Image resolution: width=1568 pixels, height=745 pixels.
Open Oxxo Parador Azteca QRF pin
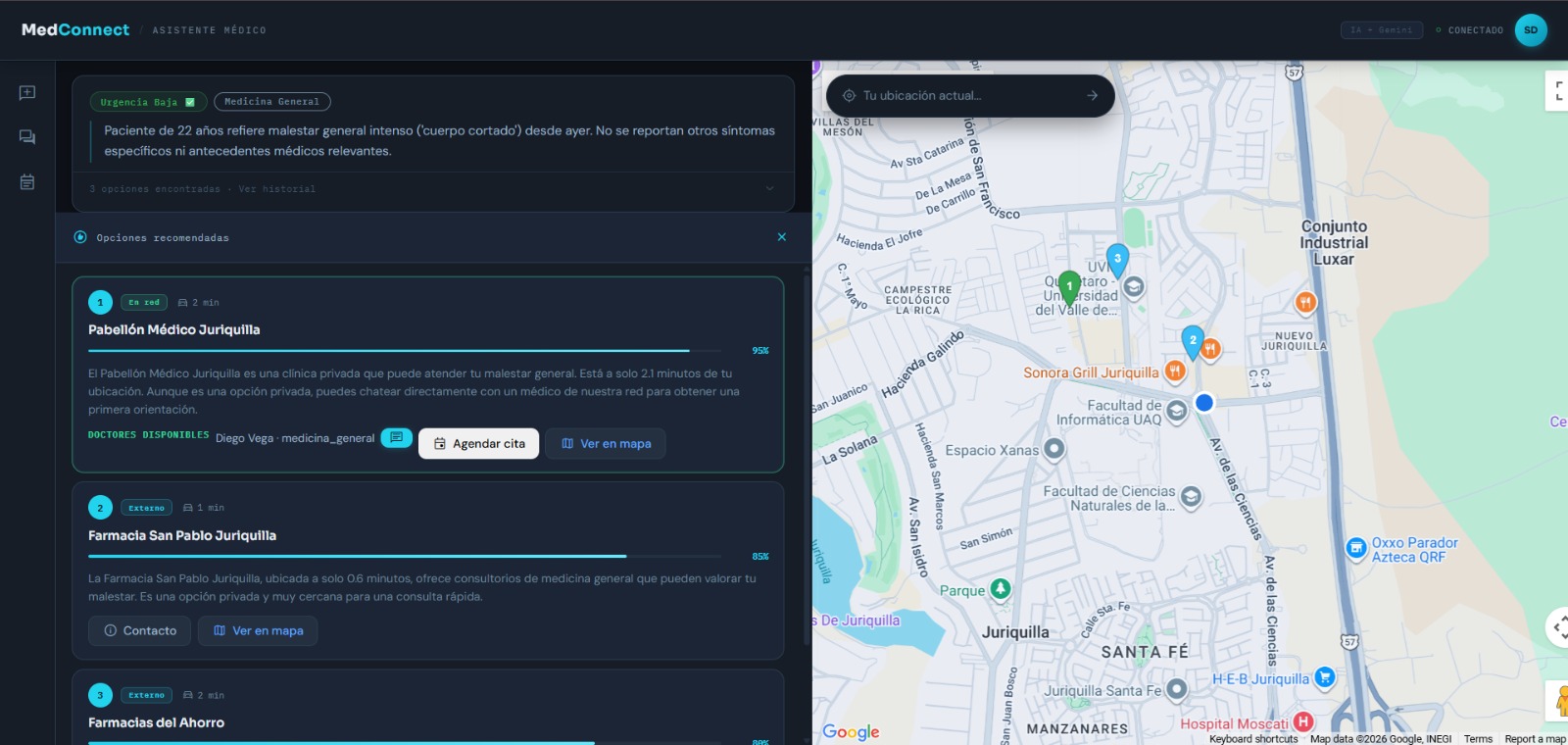pos(1356,548)
